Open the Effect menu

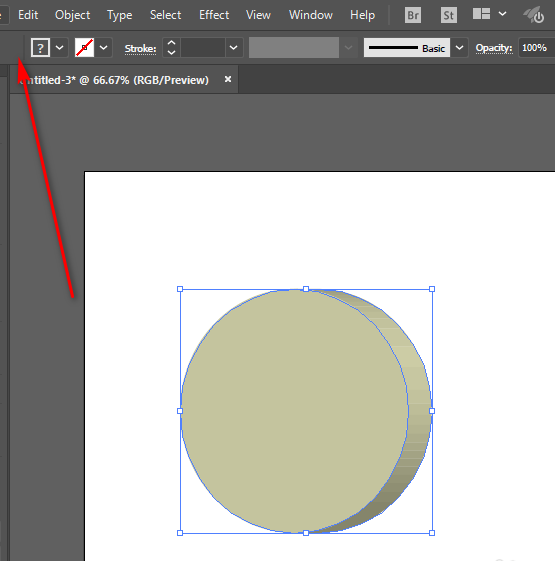[x=214, y=15]
